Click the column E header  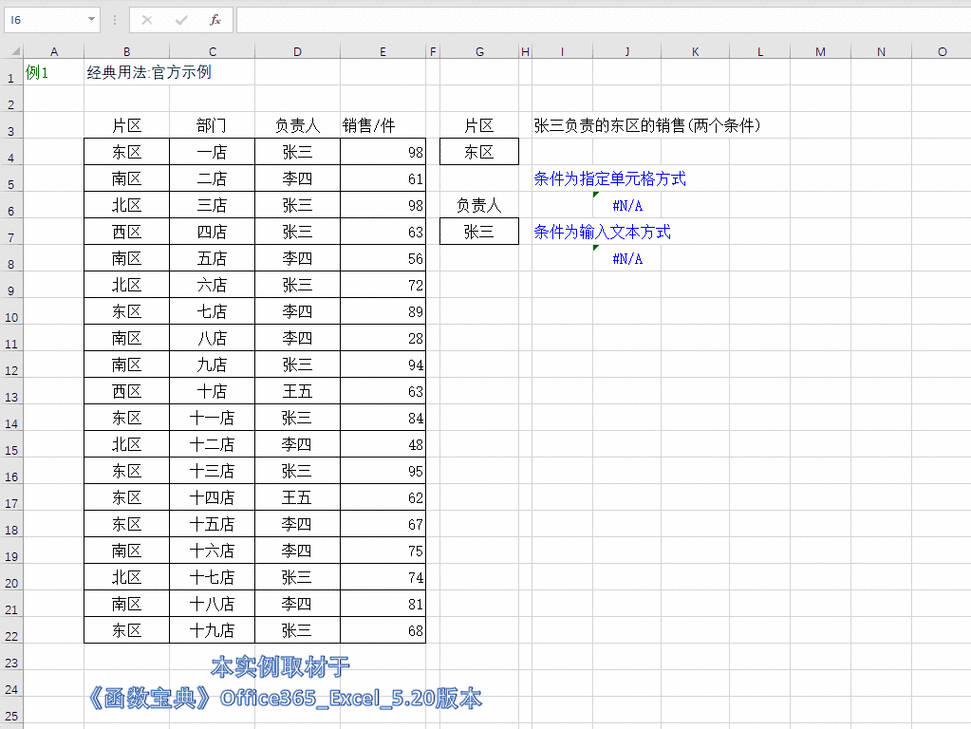(383, 50)
